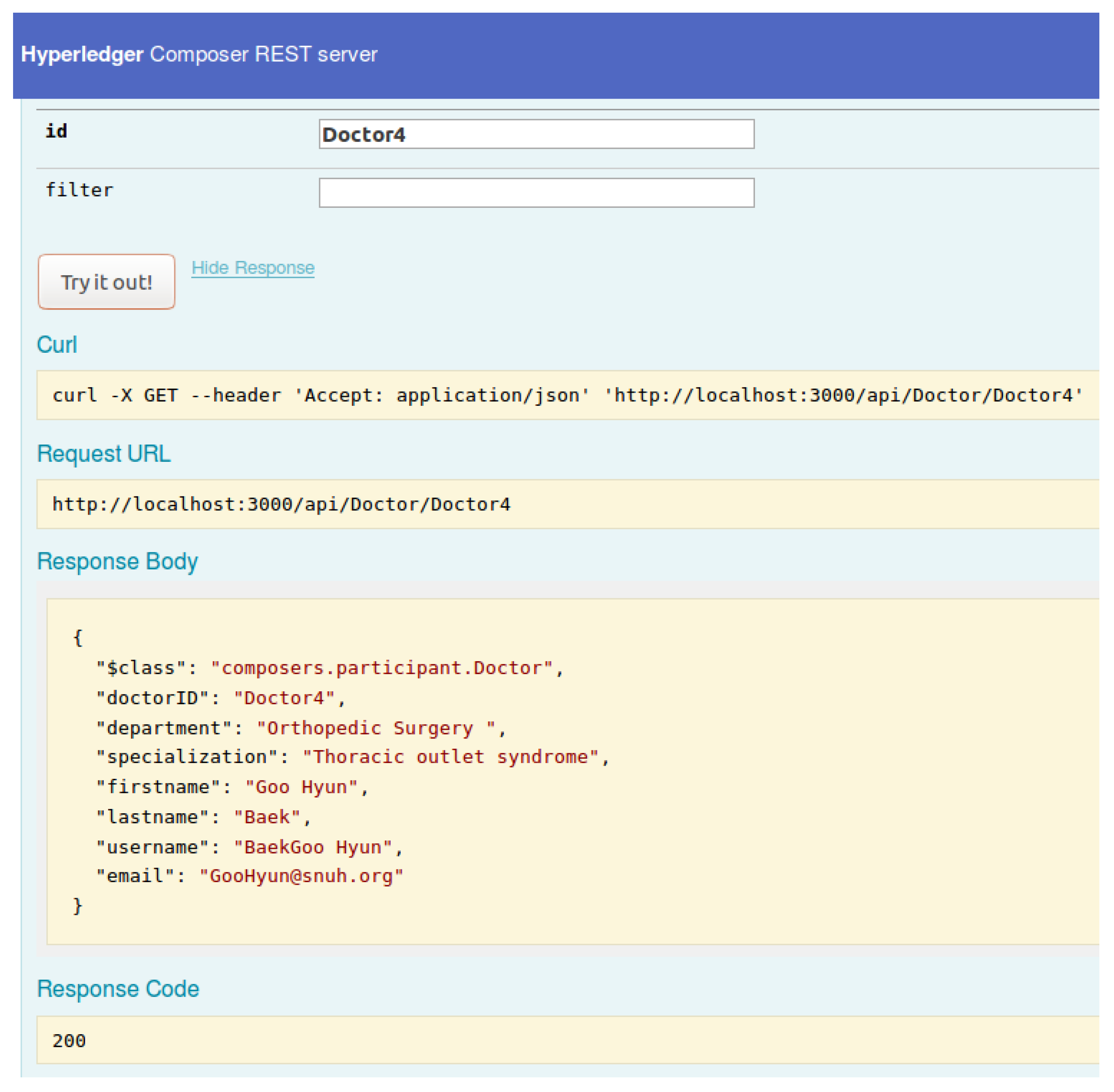The image size is (1114, 1092).
Task: Click the "lastname": "Baek" line
Action: coord(203,817)
